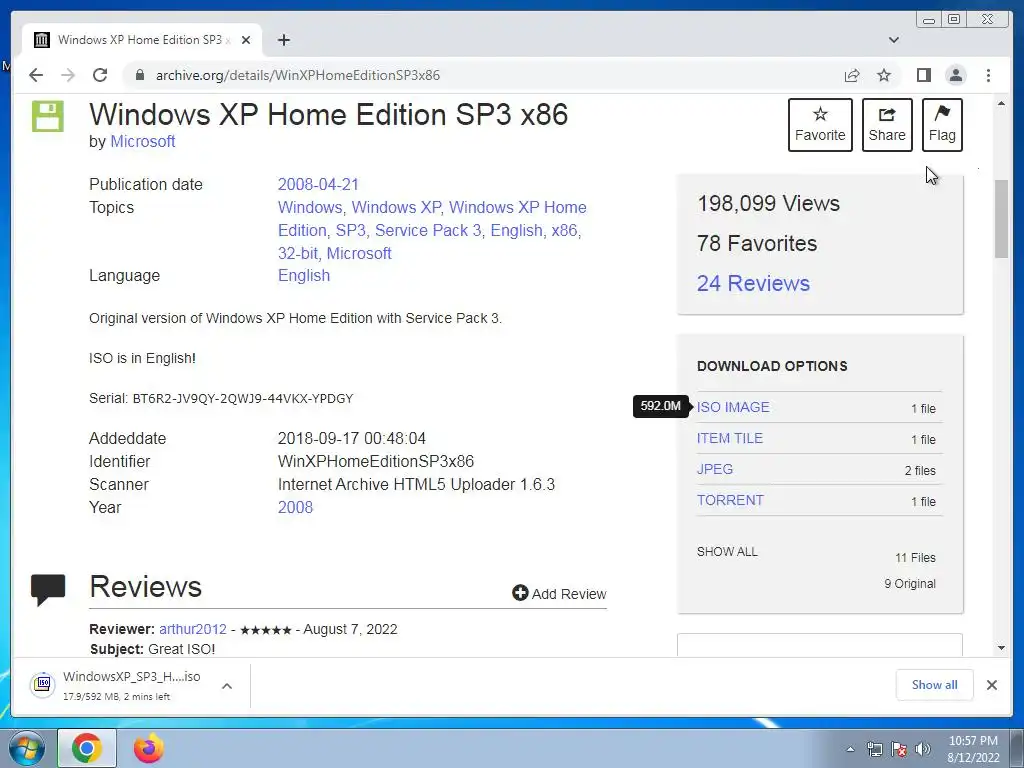Download the TORRENT file
Screen dimensions: 1024x768
(x=730, y=500)
